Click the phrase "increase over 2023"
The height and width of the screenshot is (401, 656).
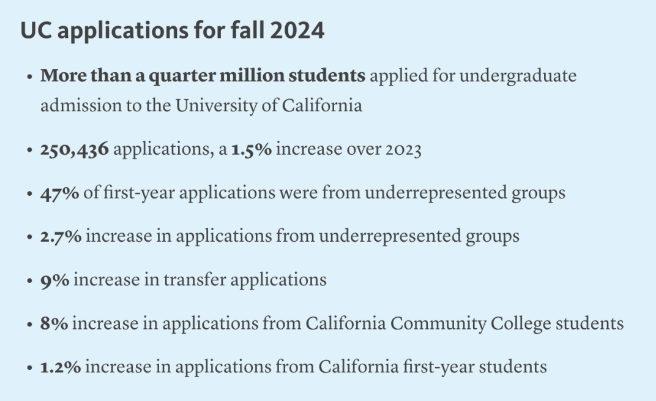tap(348, 149)
